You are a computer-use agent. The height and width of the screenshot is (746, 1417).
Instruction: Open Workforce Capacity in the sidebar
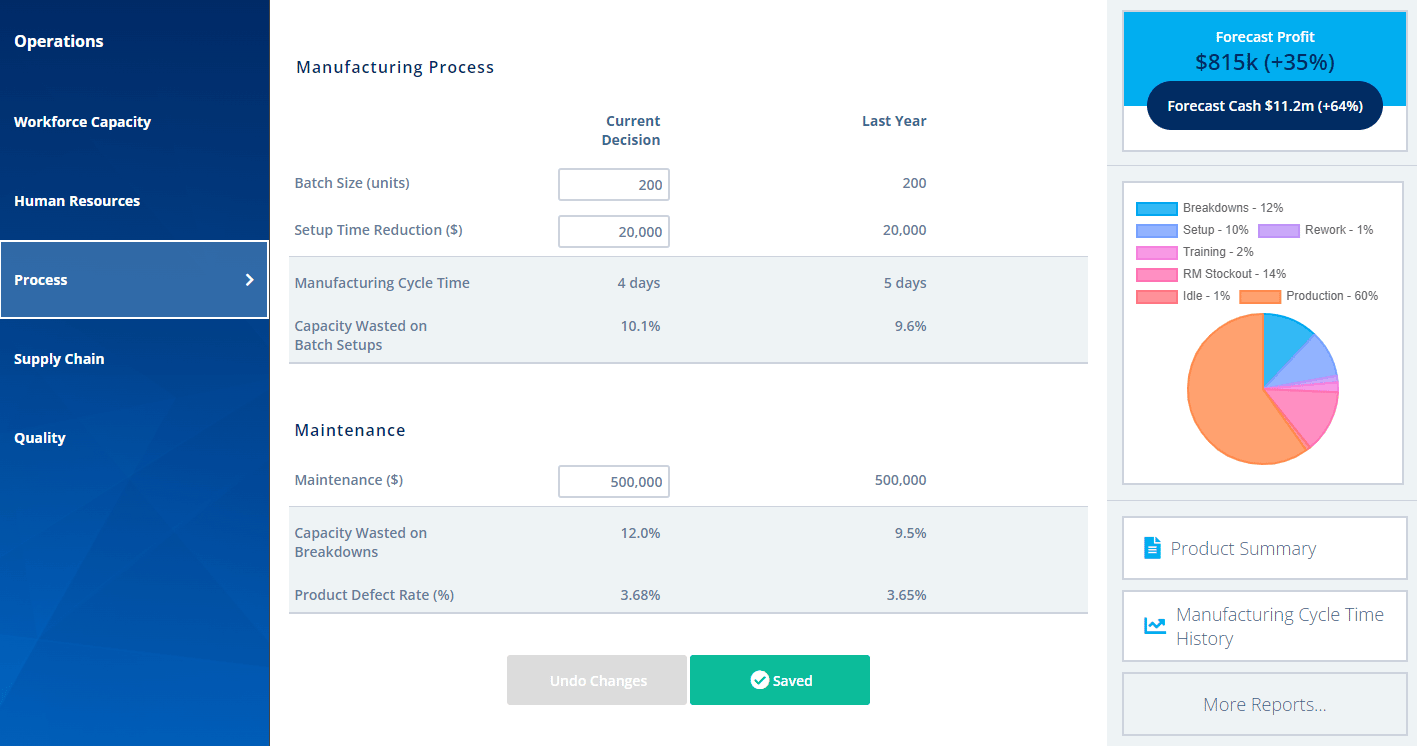pos(82,122)
